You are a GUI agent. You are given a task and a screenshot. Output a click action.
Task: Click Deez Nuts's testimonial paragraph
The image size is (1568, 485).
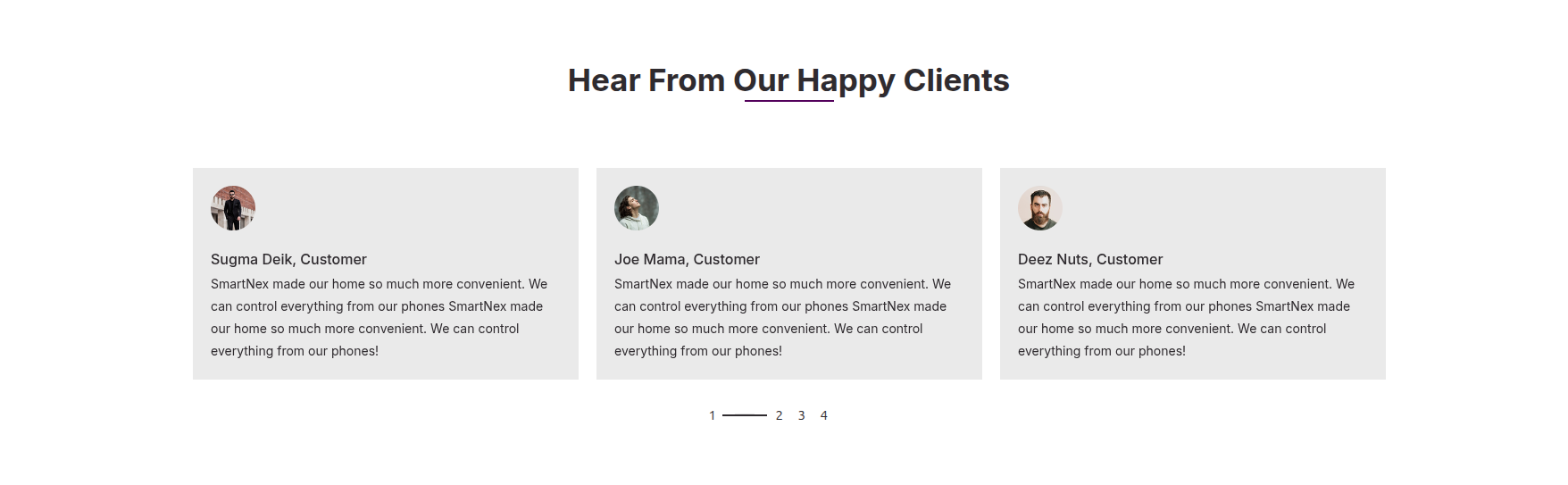pyautogui.click(x=1186, y=317)
